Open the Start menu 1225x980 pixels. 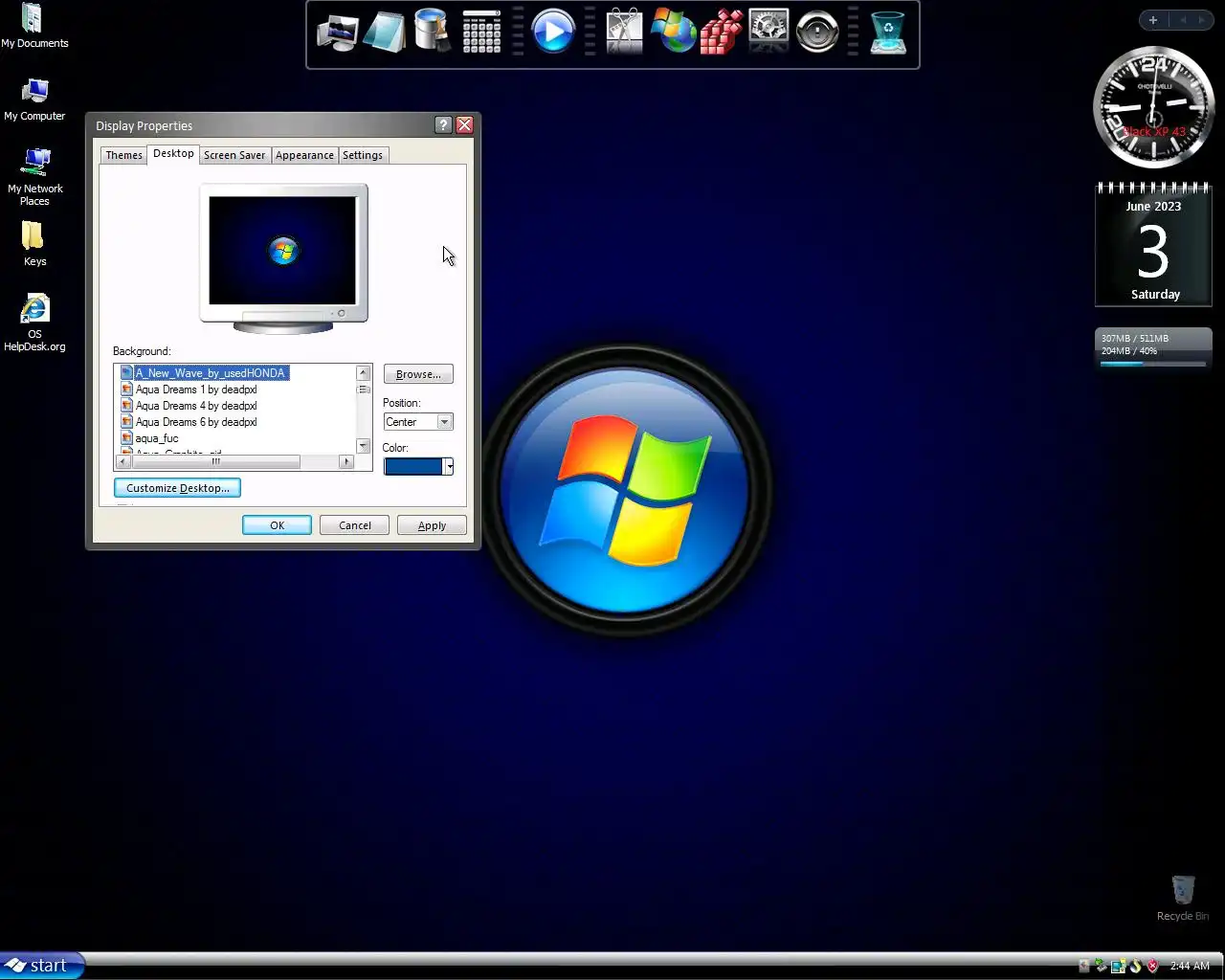click(42, 966)
